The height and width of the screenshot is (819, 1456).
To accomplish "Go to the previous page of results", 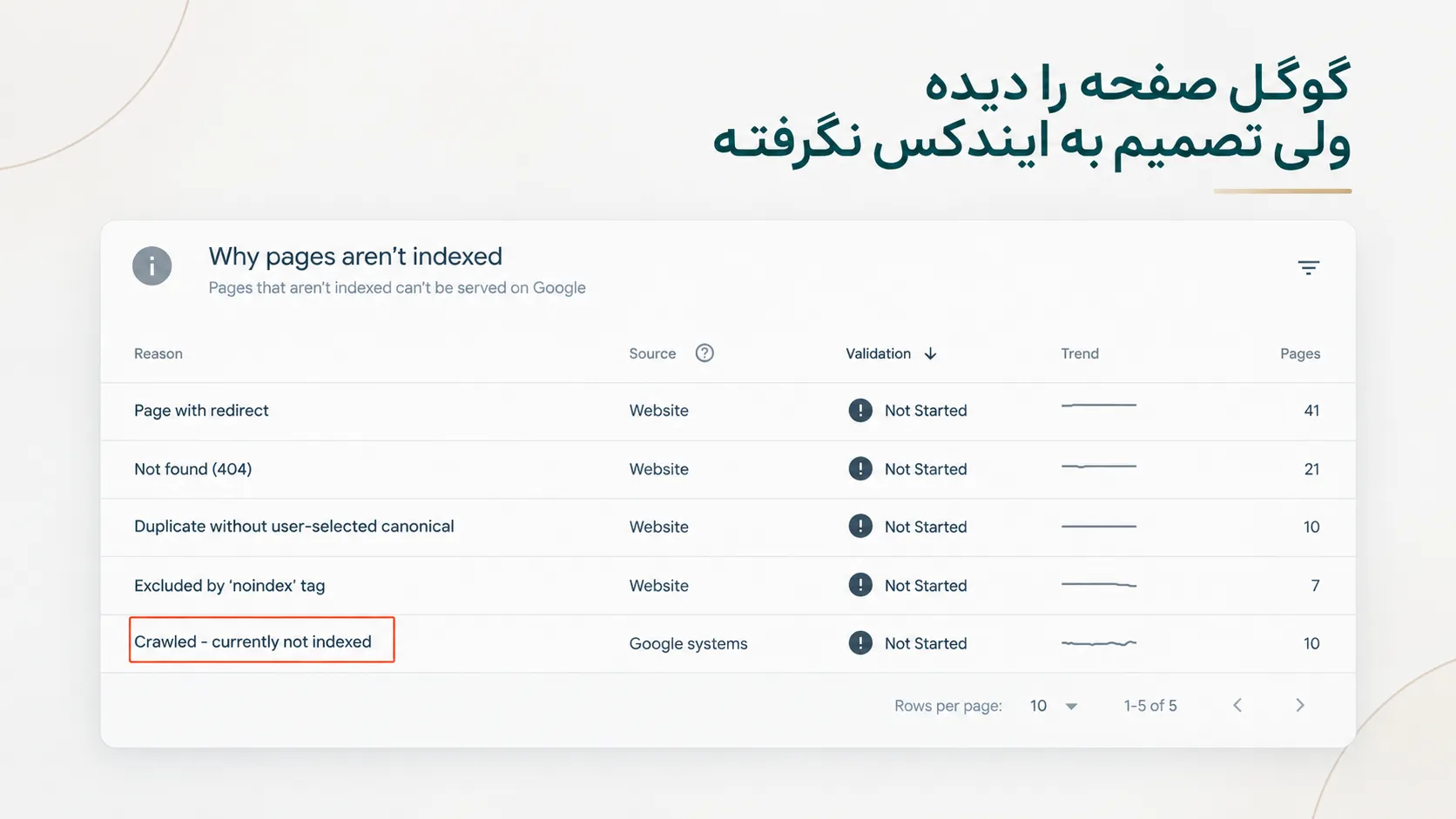I will pos(1237,706).
